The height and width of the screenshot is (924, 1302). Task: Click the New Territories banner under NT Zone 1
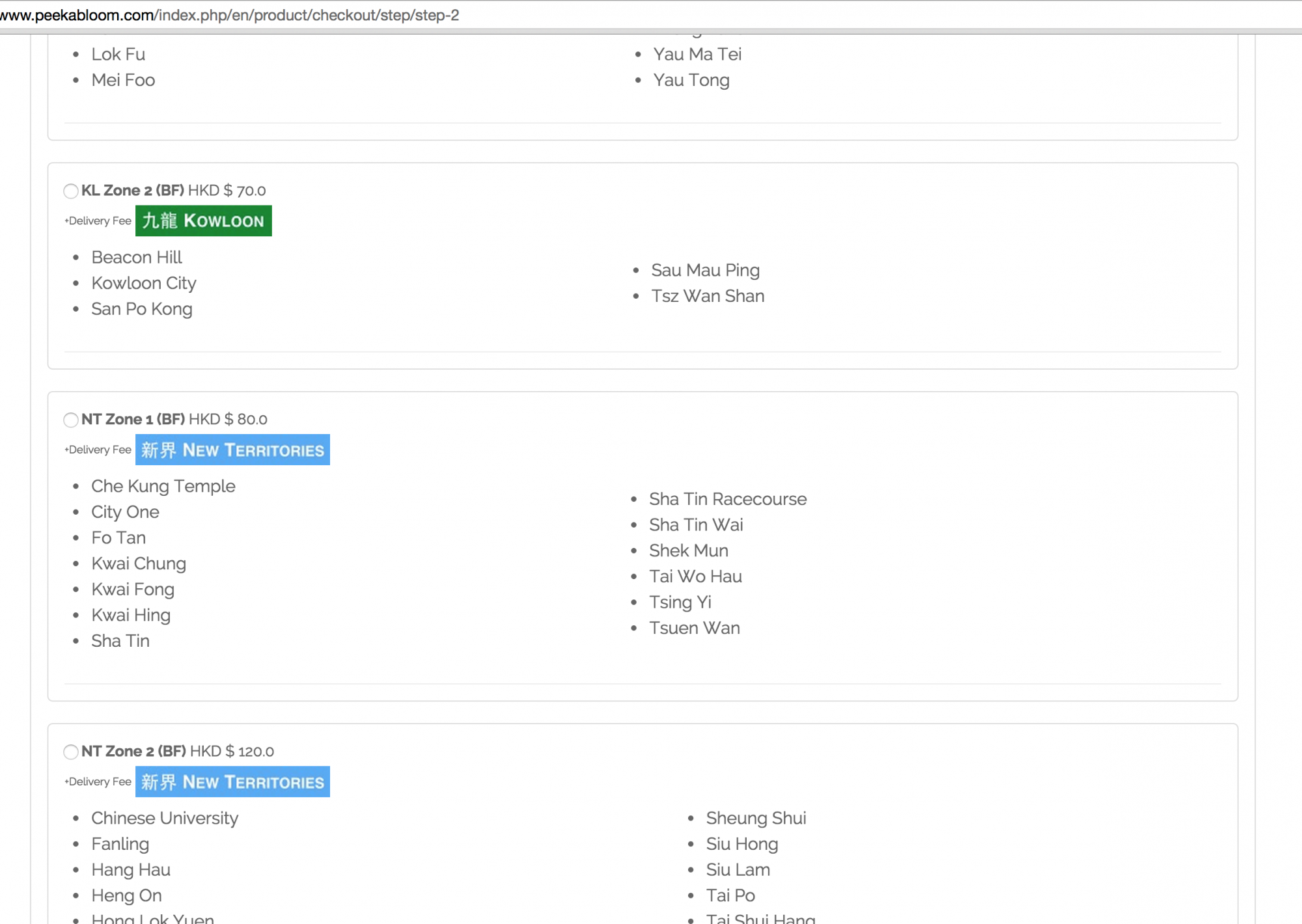click(x=232, y=450)
